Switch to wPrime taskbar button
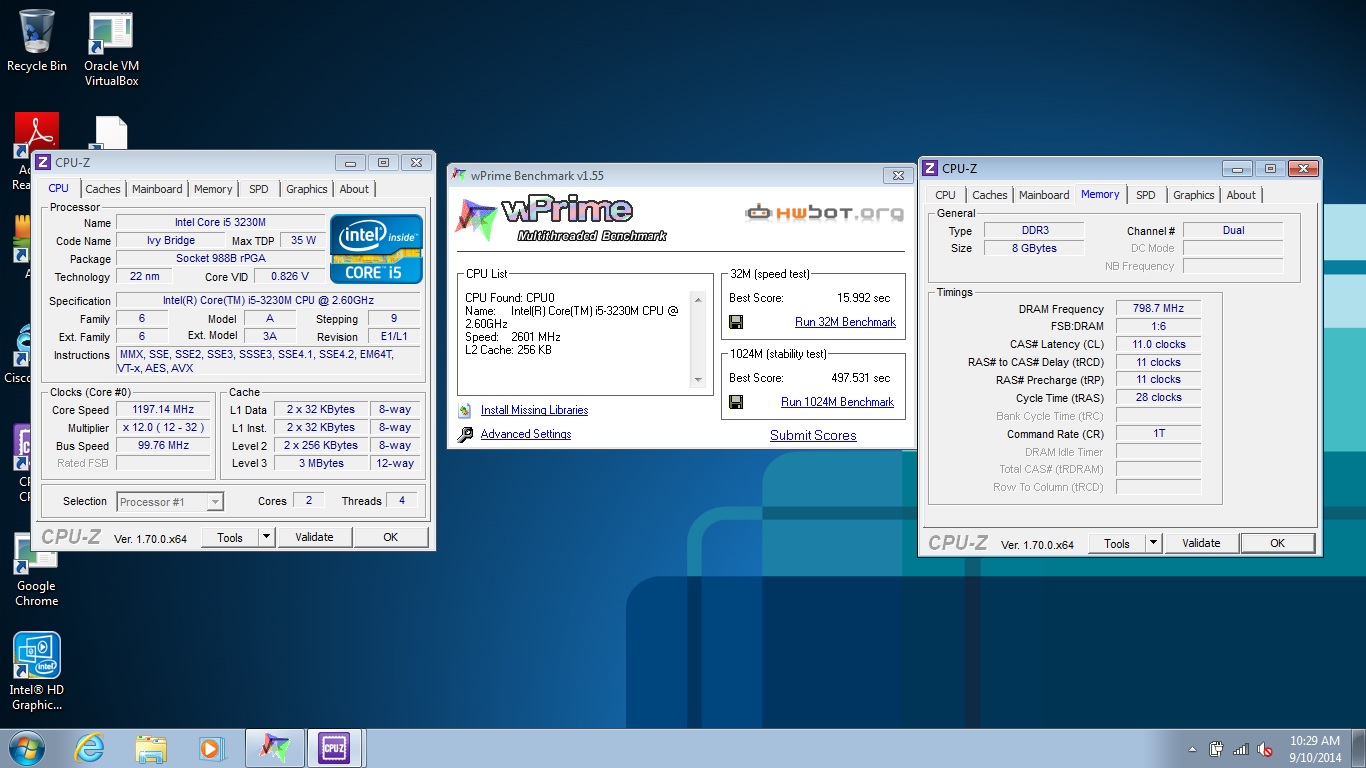The width and height of the screenshot is (1366, 768). pos(274,748)
